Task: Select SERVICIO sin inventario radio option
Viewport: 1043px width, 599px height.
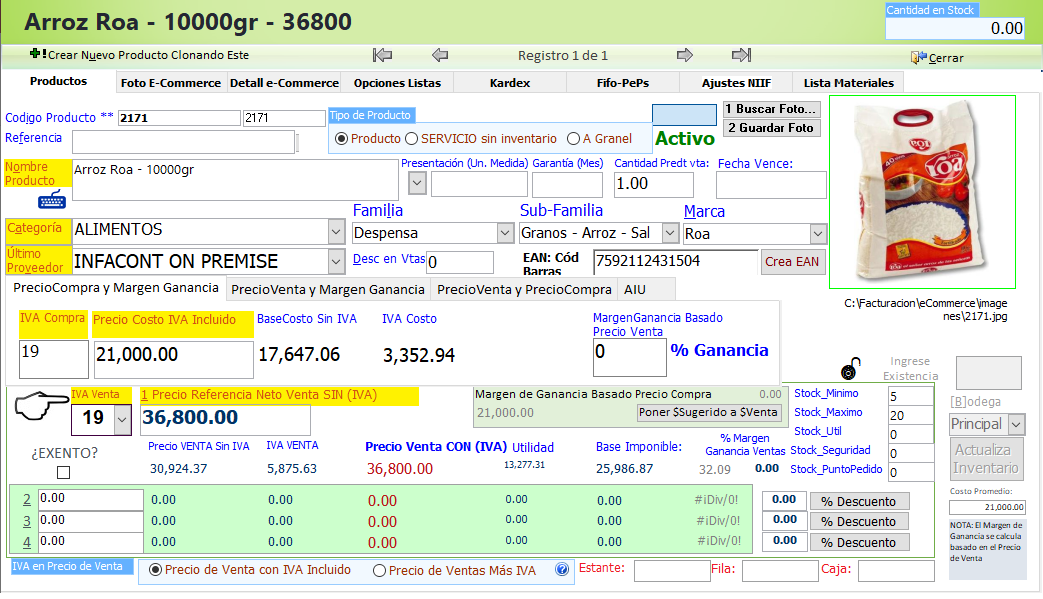Action: click(412, 139)
